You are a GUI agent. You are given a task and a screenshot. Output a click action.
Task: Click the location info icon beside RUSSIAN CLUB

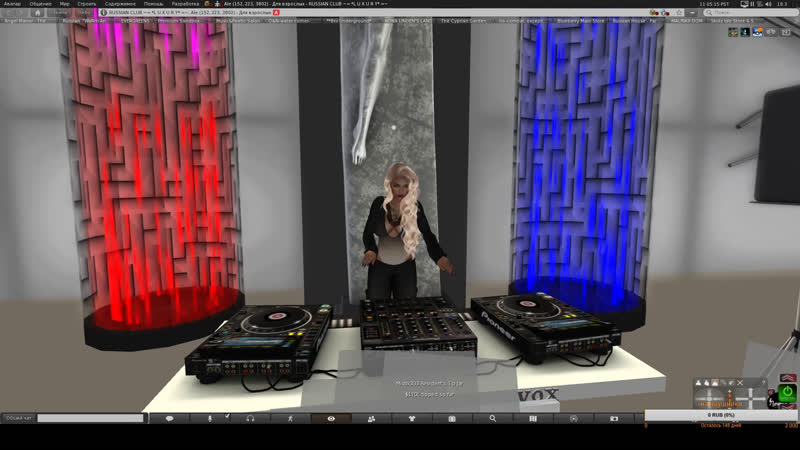point(104,12)
